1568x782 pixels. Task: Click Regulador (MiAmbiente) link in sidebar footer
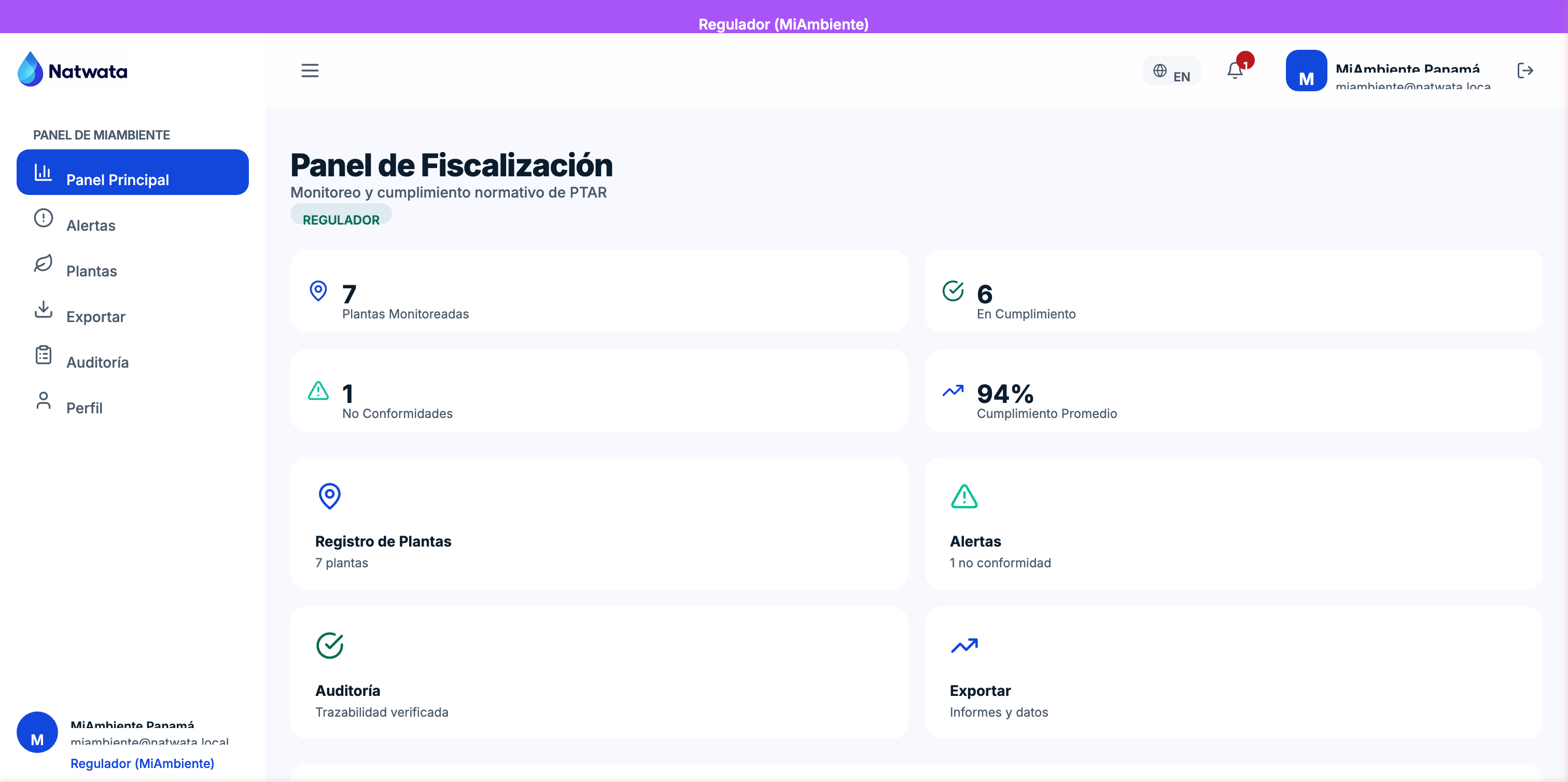(x=143, y=763)
